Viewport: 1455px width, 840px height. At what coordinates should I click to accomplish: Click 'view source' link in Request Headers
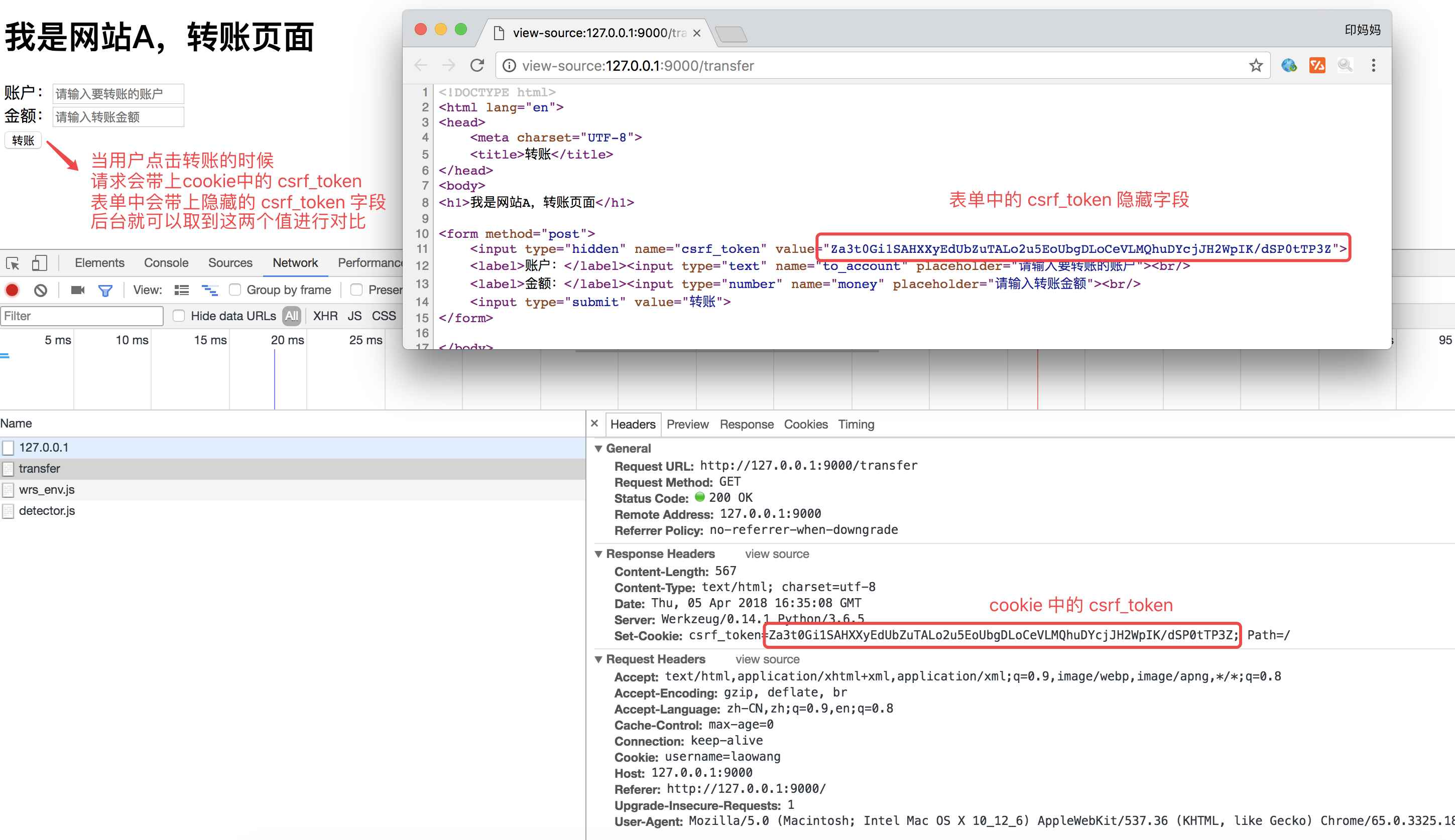(x=775, y=660)
